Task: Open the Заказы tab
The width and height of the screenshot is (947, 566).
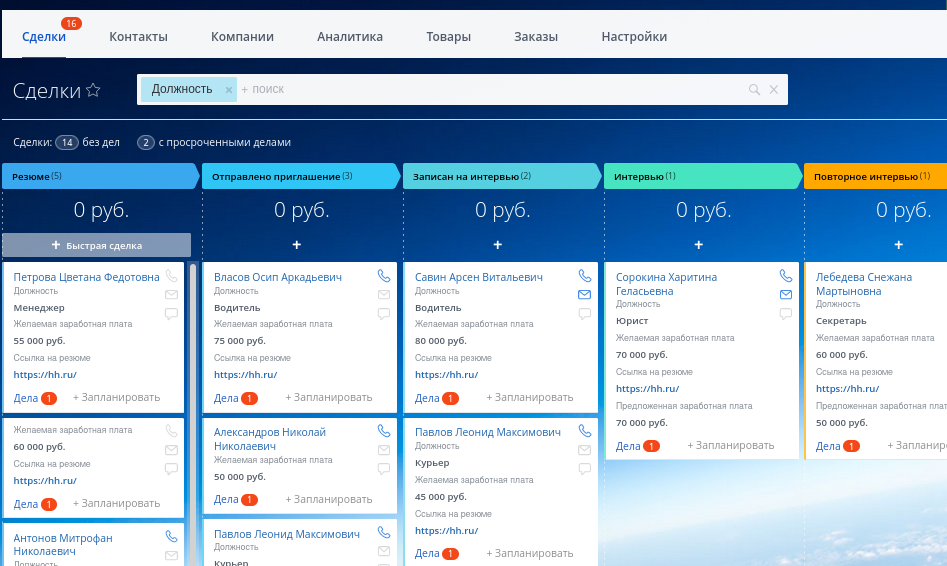Action: [536, 37]
